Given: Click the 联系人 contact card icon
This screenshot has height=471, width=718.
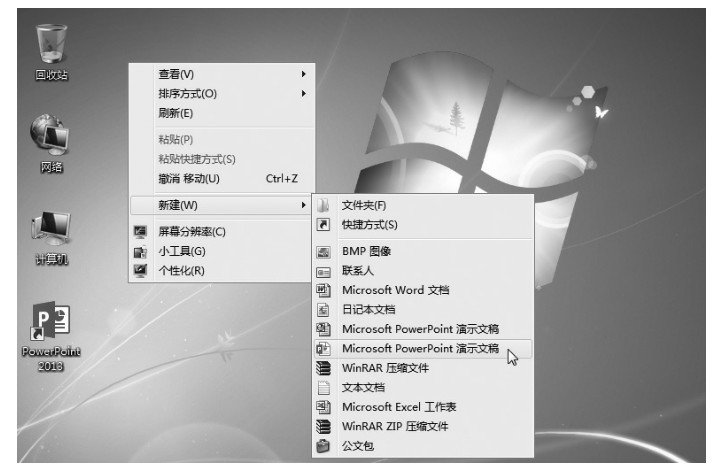Looking at the screenshot, I should tap(323, 271).
